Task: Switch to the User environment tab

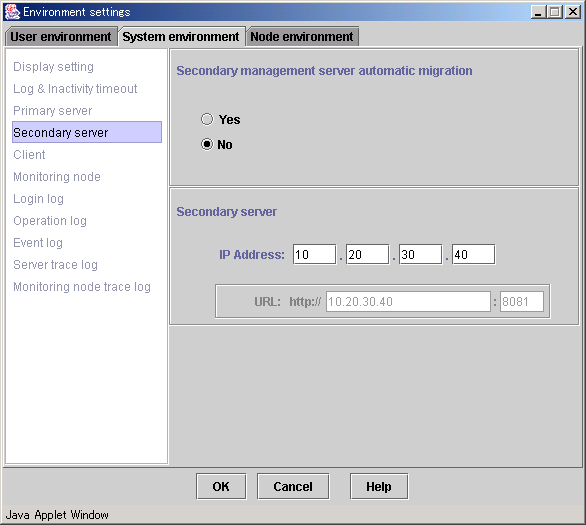Action: (x=61, y=37)
